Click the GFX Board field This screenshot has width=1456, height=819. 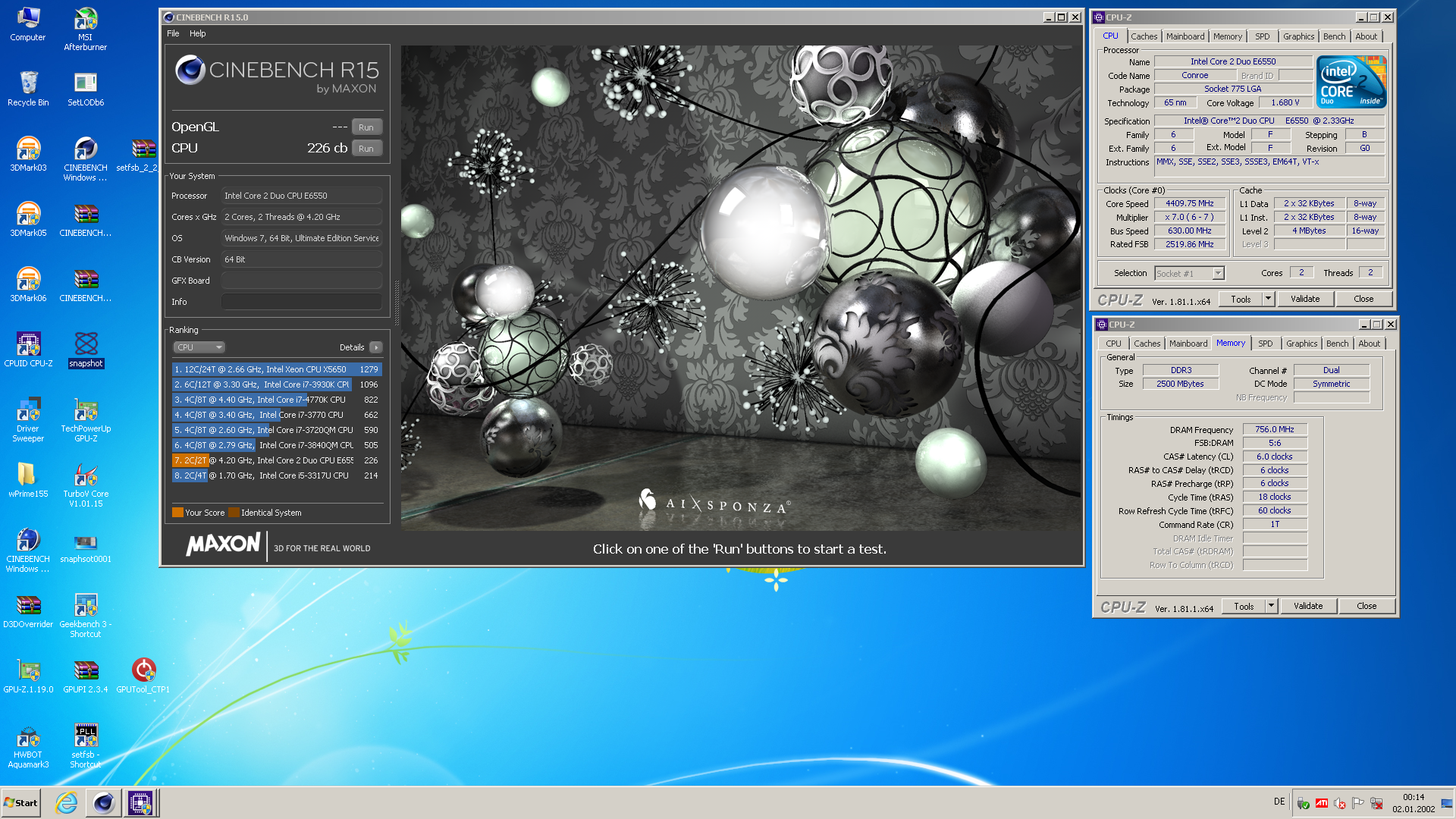coord(301,281)
